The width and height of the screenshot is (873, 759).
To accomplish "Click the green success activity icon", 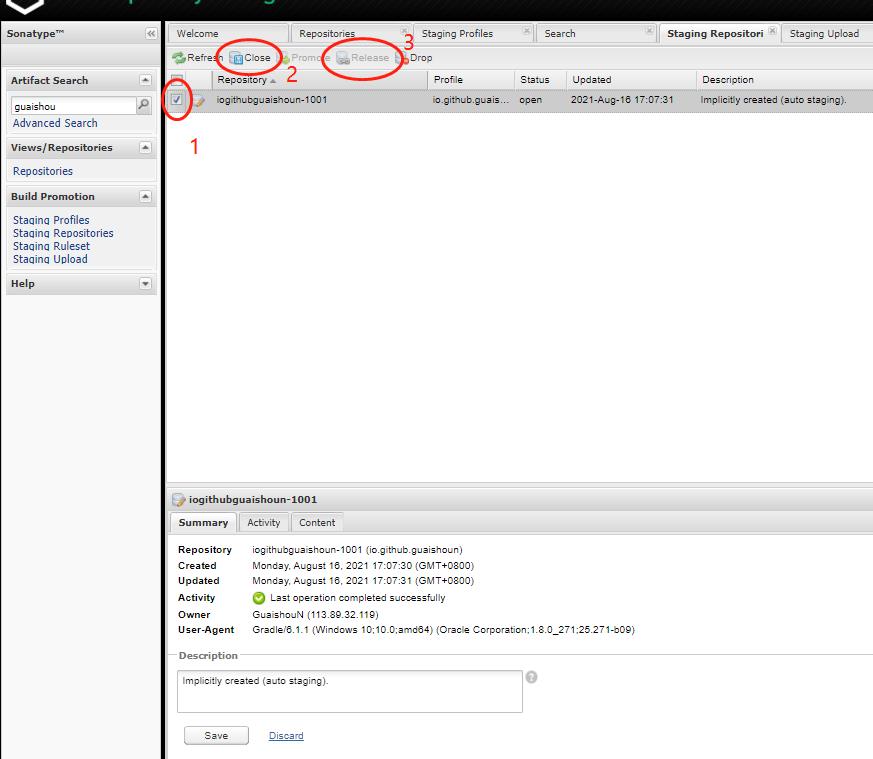I will 259,598.
